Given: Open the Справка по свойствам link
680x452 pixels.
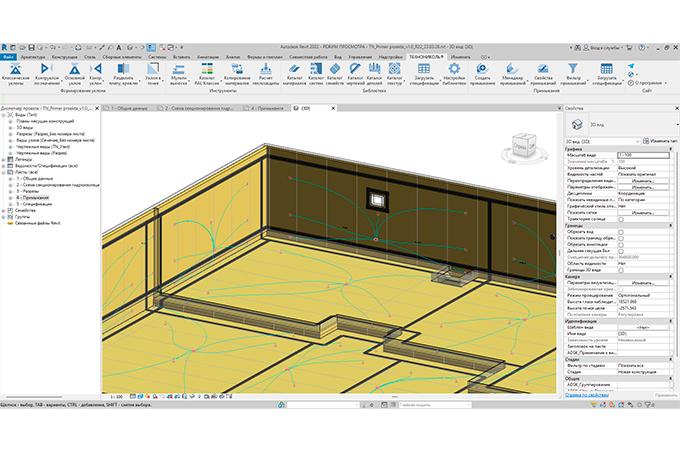Looking at the screenshot, I should [x=587, y=396].
